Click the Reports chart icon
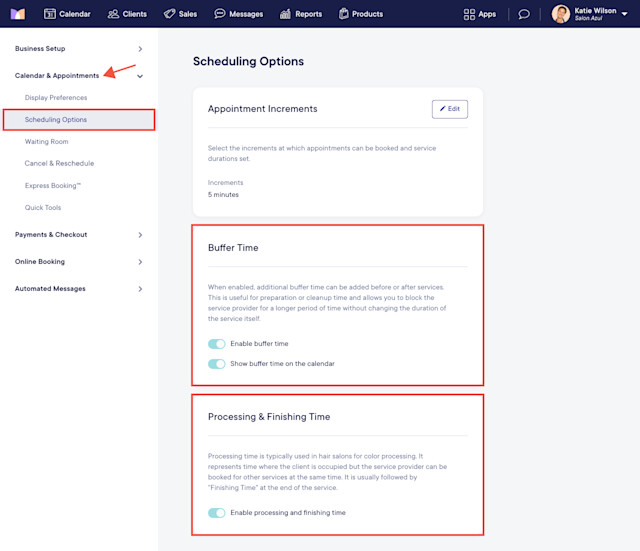The width and height of the screenshot is (640, 551). [285, 14]
